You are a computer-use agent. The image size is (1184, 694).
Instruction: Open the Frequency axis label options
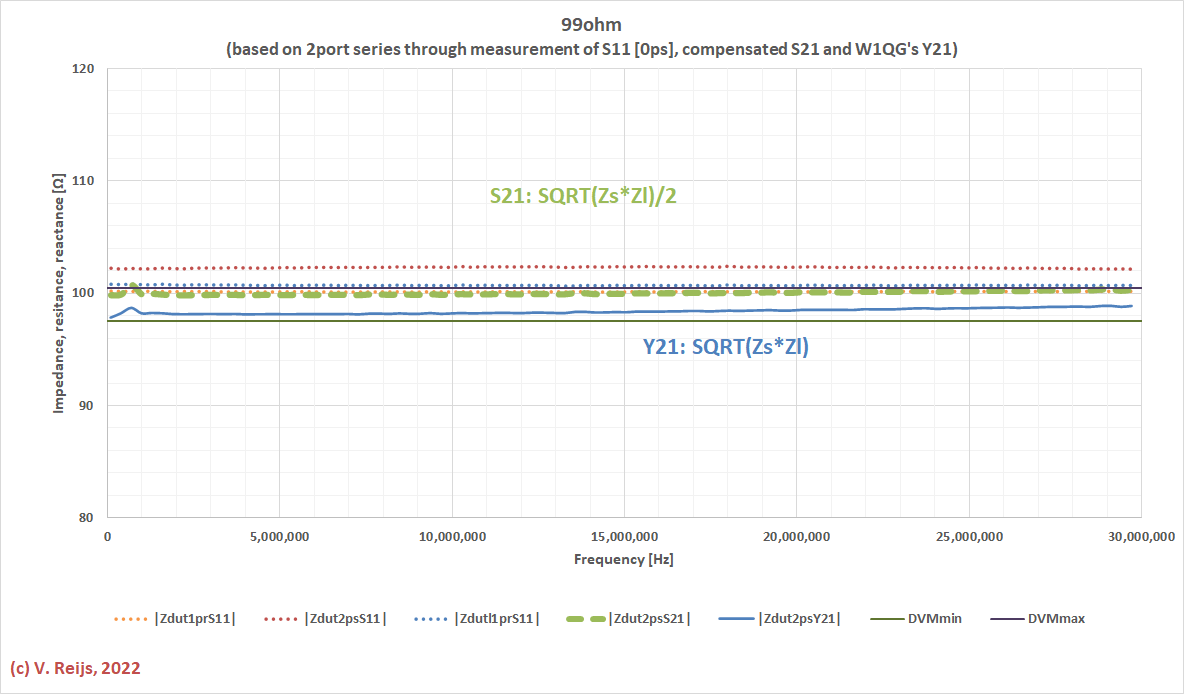pyautogui.click(x=624, y=559)
